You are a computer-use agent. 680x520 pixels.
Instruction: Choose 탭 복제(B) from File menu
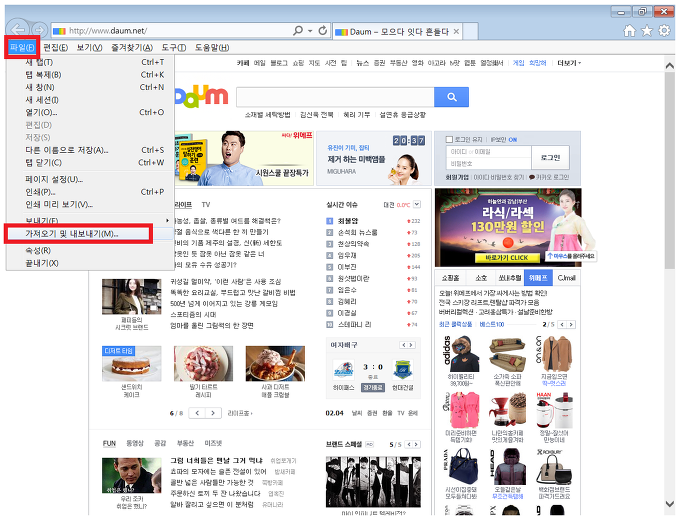pyautogui.click(x=90, y=75)
